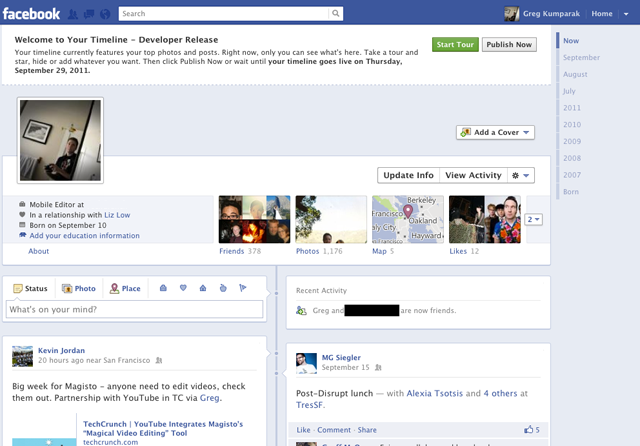640x446 pixels.
Task: Jump to 2010 on the timeline
Action: (x=572, y=124)
